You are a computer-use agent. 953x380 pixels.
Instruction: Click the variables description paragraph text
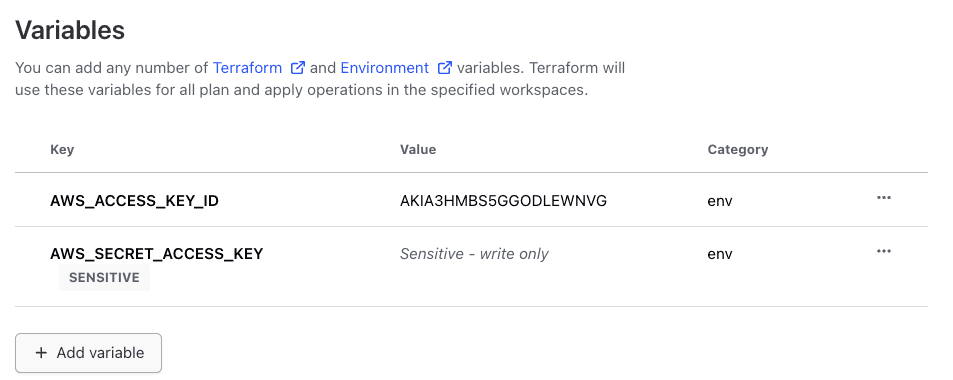pyautogui.click(x=320, y=79)
